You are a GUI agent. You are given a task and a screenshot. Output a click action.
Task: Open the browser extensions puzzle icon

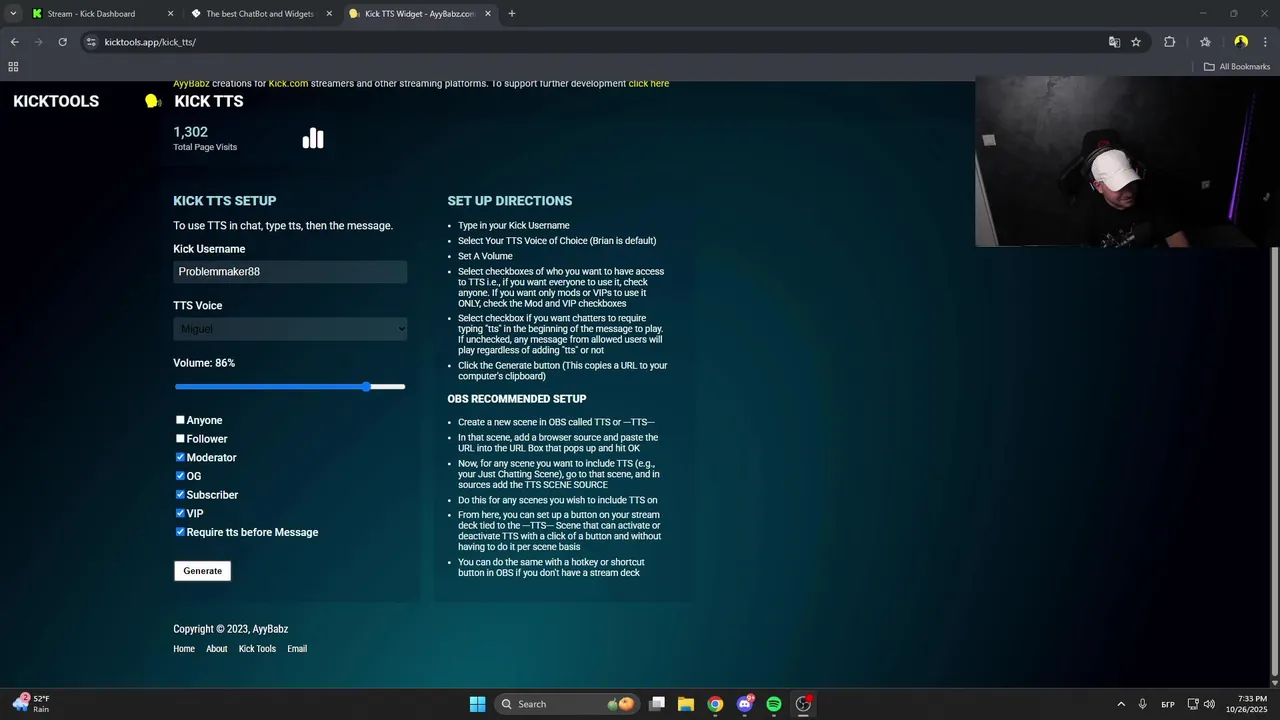(1169, 42)
